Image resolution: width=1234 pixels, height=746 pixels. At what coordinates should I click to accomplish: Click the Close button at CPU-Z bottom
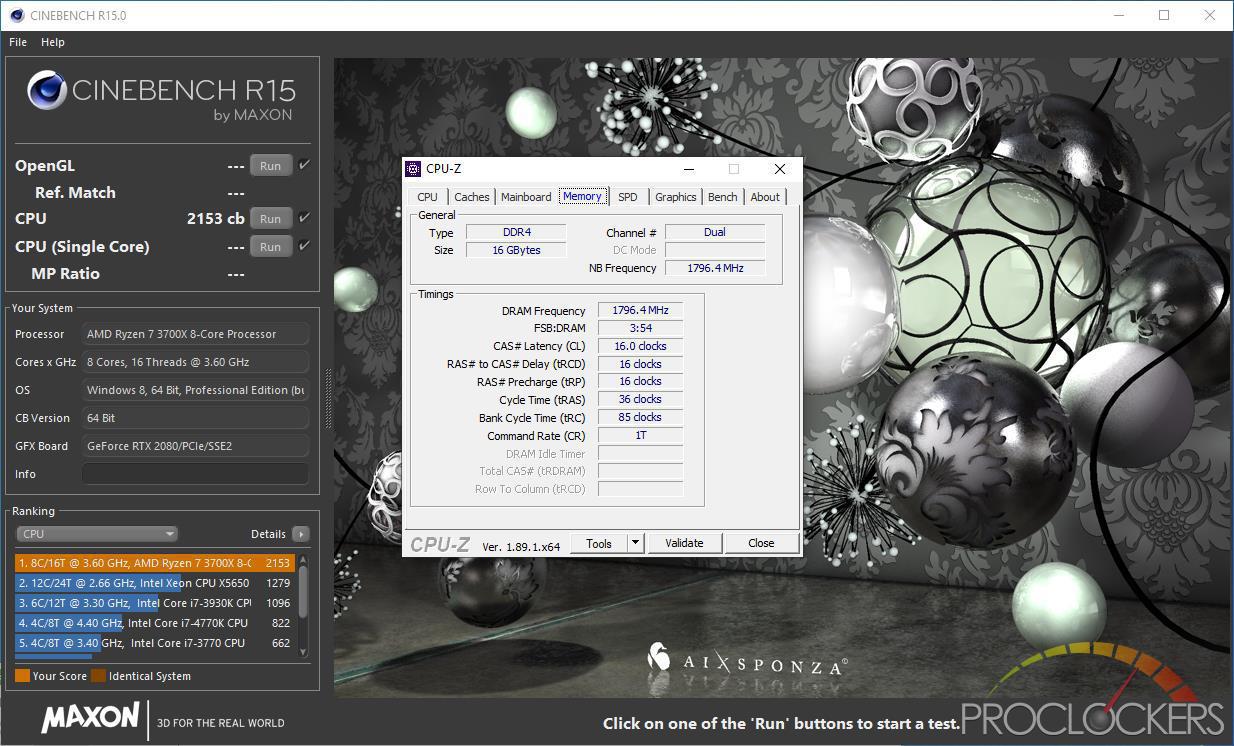(x=761, y=543)
